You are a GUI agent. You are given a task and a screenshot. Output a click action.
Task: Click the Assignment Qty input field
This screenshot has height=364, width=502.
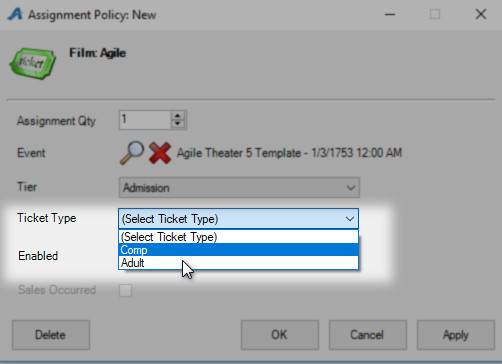[x=145, y=120]
